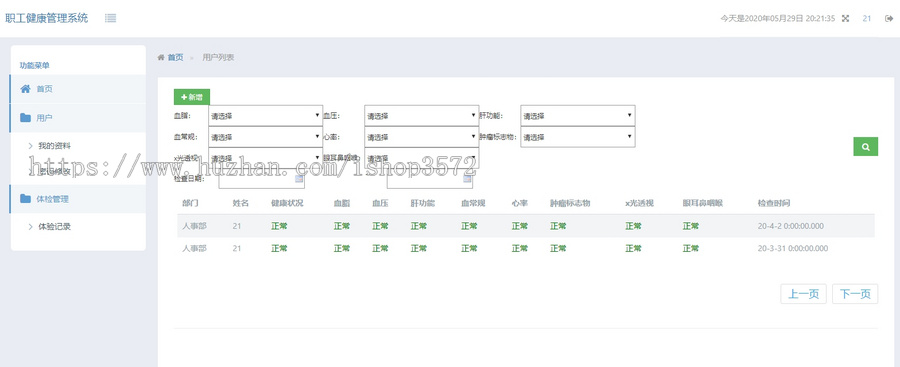Image resolution: width=900 pixels, height=367 pixels.
Task: Click the 部门 column header
Action: (191, 203)
